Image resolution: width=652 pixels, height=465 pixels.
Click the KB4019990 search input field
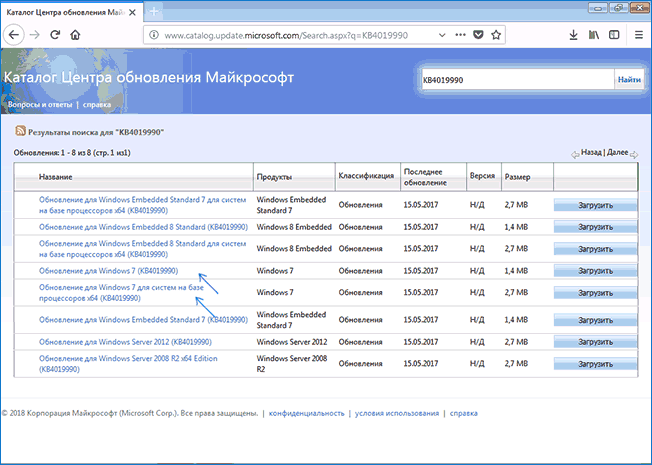(515, 79)
